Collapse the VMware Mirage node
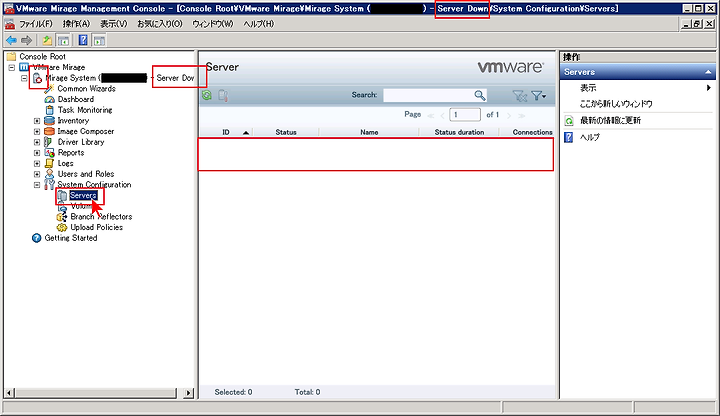The width and height of the screenshot is (720, 416). (x=12, y=67)
